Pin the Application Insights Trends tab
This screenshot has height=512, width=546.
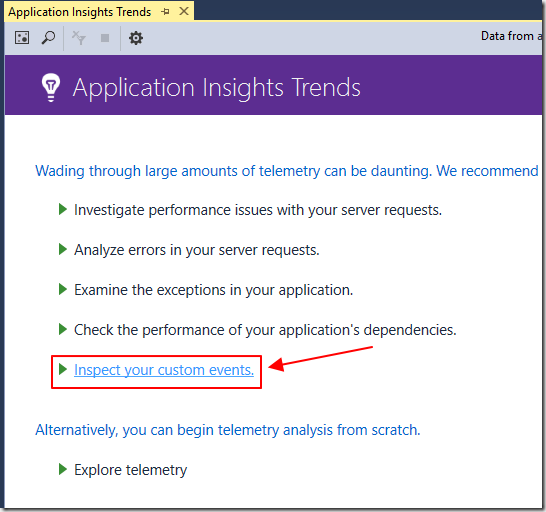[165, 11]
